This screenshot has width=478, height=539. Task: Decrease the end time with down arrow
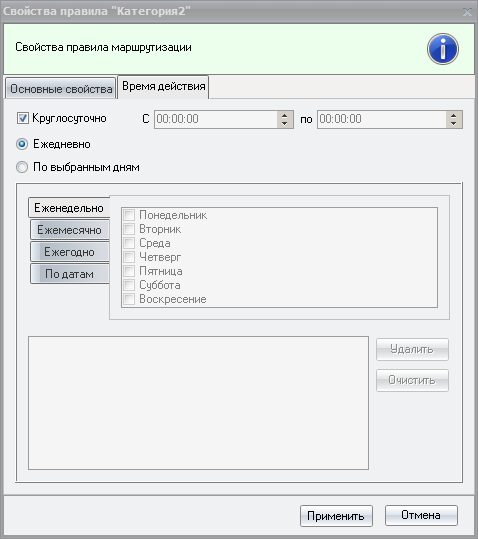(x=454, y=123)
